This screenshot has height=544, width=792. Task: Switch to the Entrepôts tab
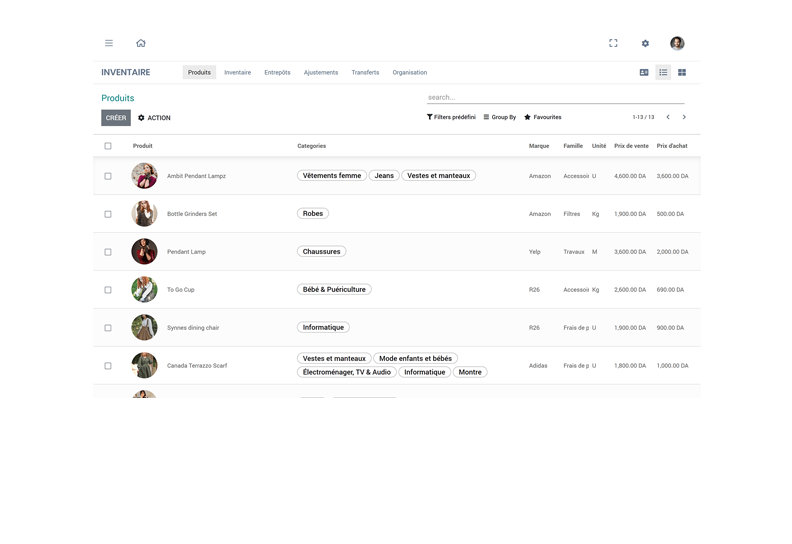coord(277,72)
